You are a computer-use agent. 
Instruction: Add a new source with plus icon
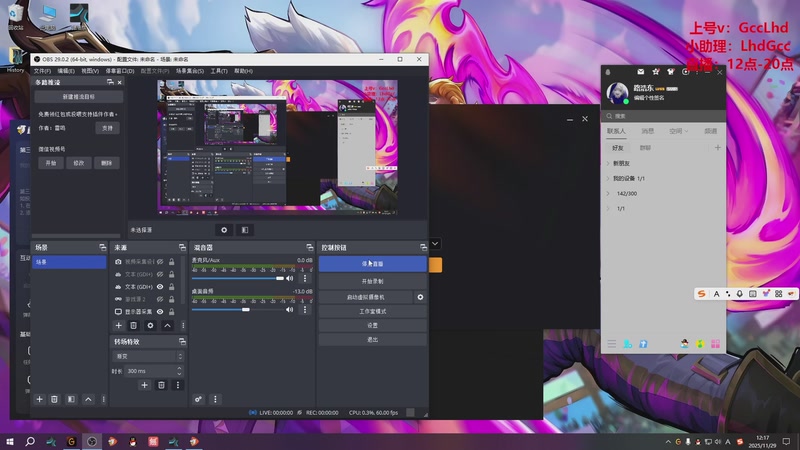point(118,326)
